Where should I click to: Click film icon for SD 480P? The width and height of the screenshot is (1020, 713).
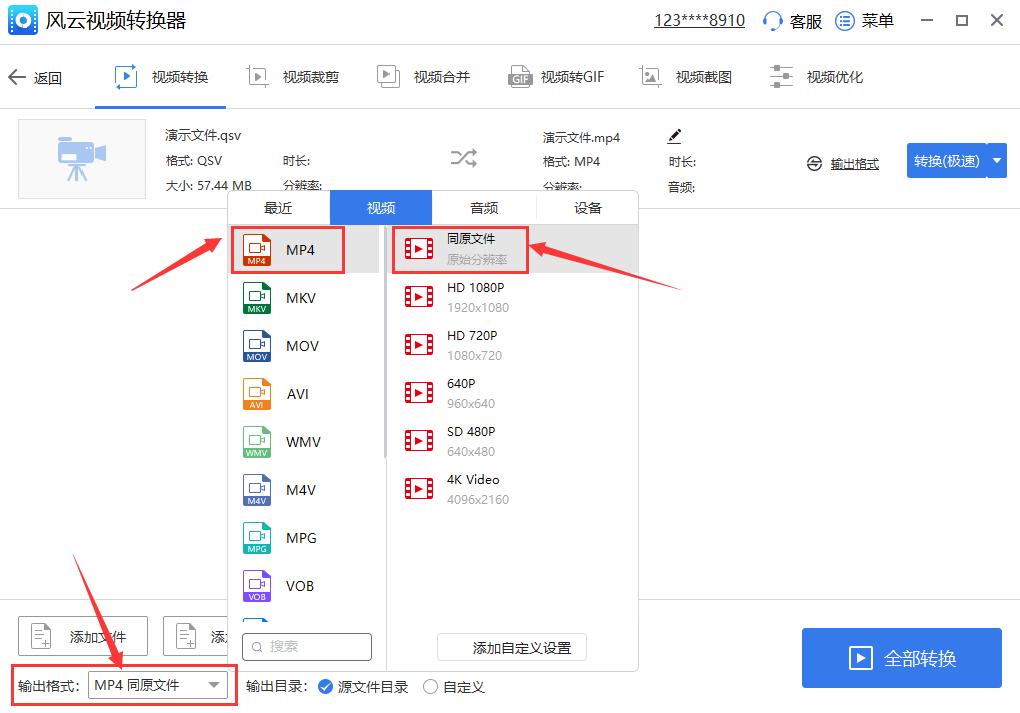click(x=419, y=440)
